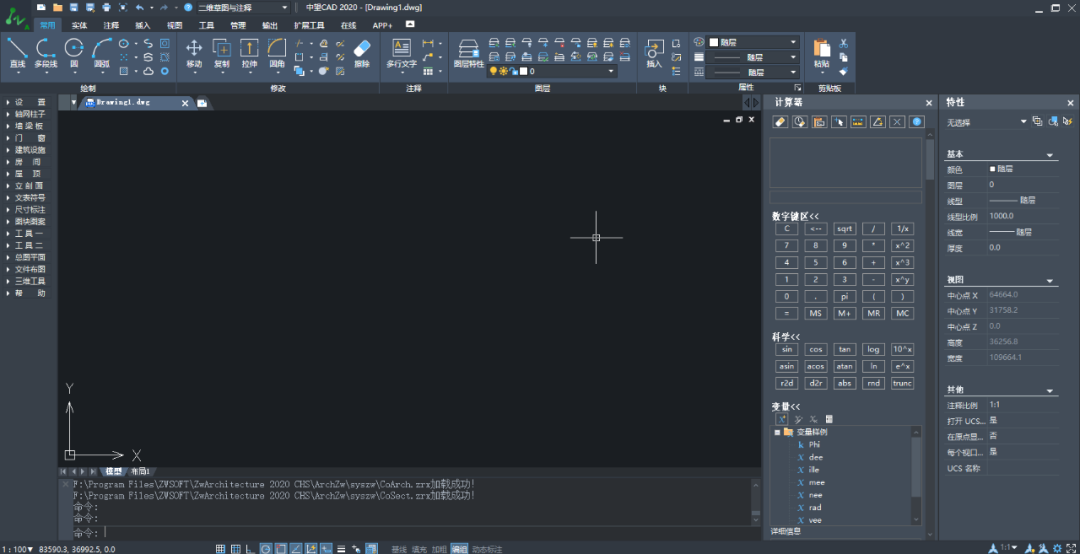Expand the 门窗 item in left sidebar

point(29,138)
